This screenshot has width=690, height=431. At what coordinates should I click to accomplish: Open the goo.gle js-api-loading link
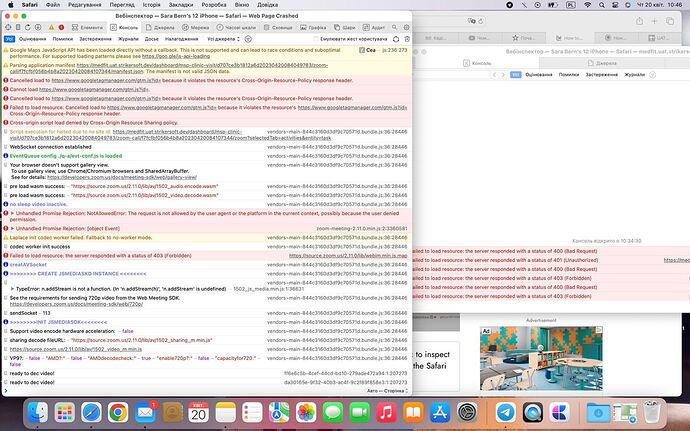[176, 56]
